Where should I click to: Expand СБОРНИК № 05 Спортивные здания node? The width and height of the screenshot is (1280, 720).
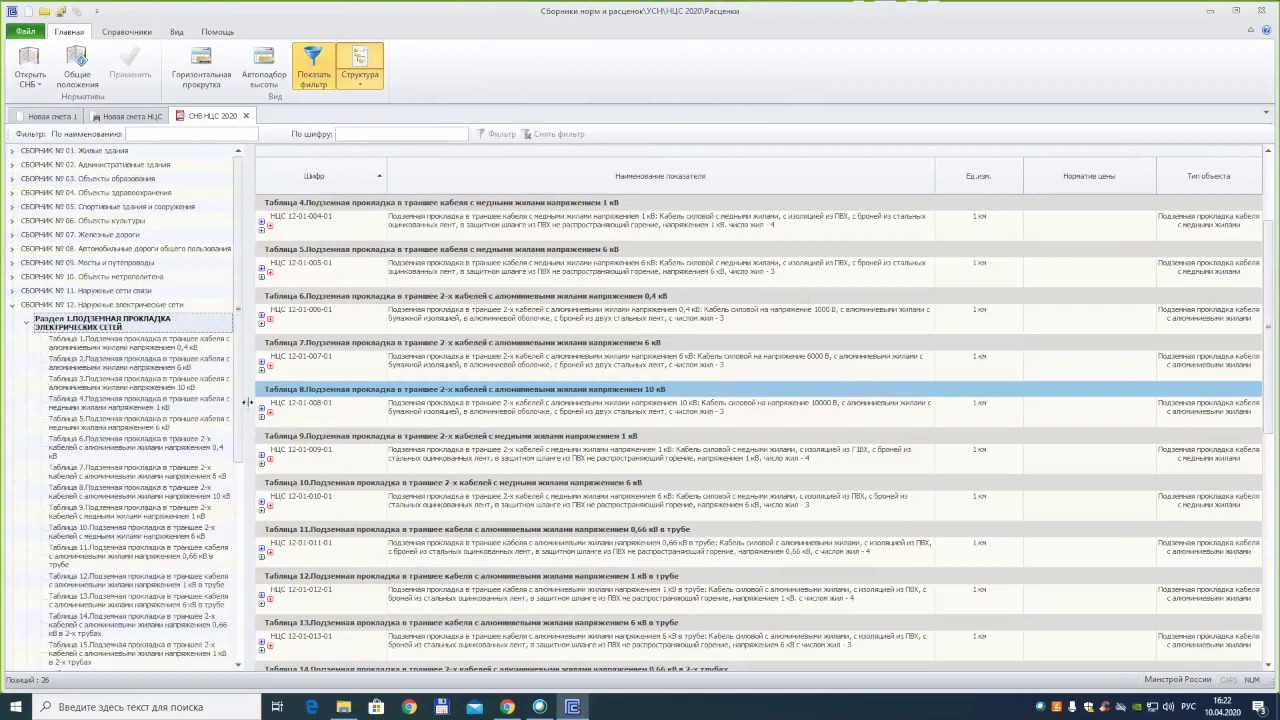pos(12,207)
